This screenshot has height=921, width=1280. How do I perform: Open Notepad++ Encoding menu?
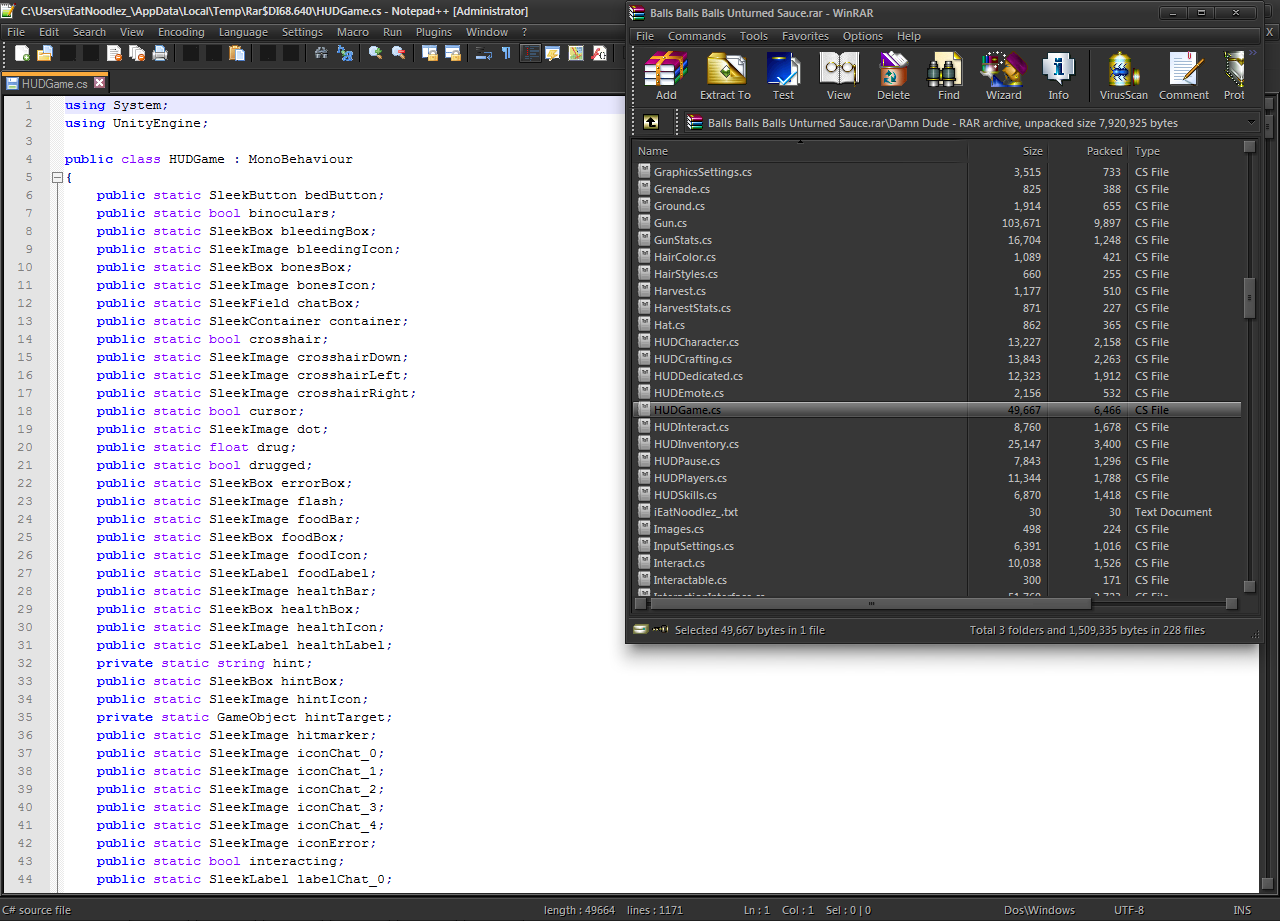point(181,32)
